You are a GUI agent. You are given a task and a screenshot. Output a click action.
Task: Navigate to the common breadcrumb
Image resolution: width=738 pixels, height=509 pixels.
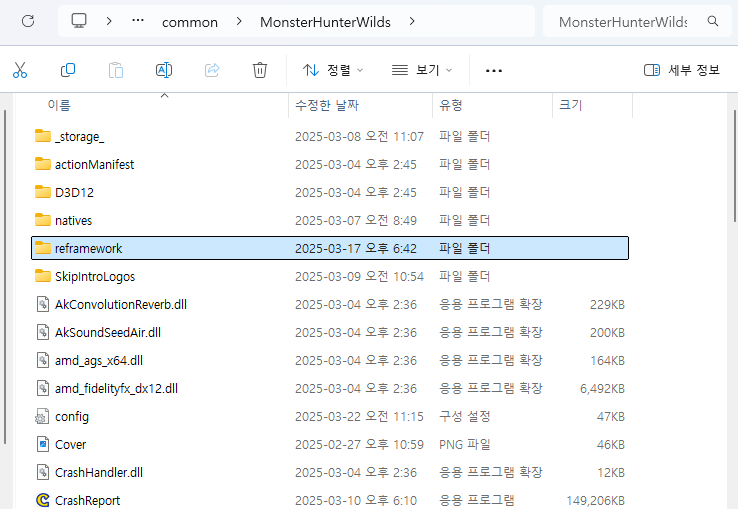(190, 22)
